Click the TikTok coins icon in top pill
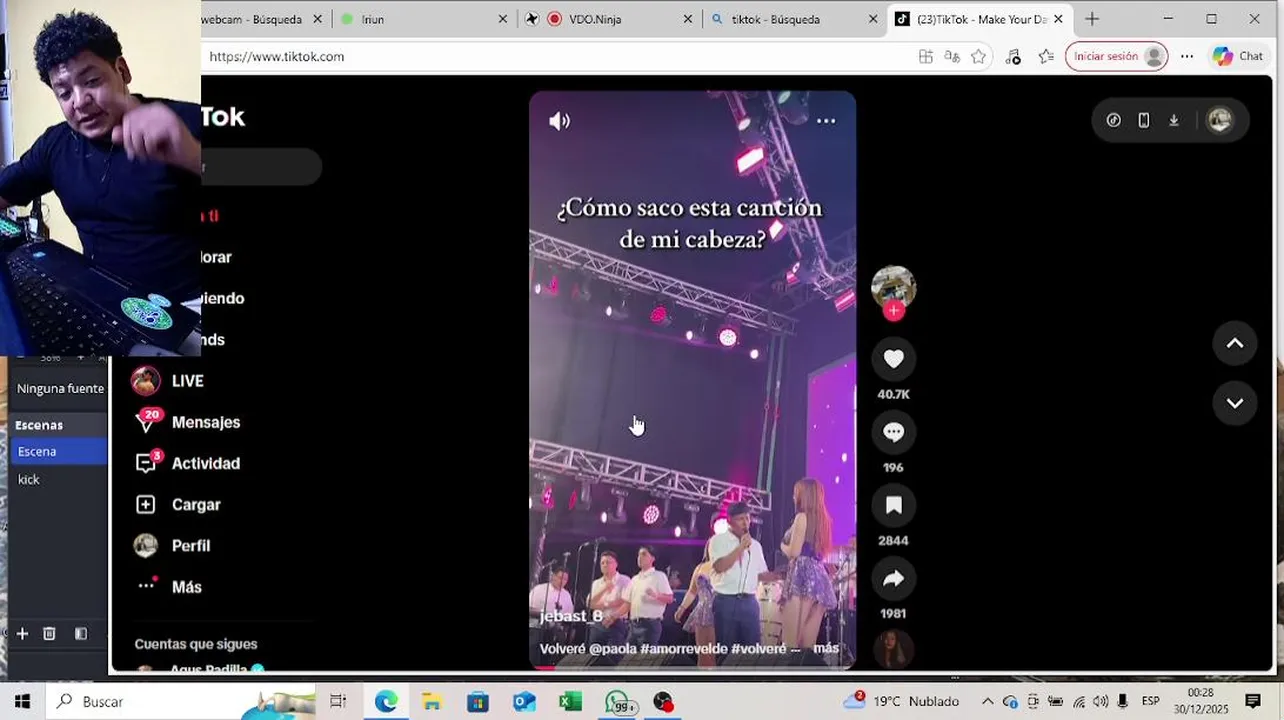Viewport: 1284px width, 720px height. 1113,120
